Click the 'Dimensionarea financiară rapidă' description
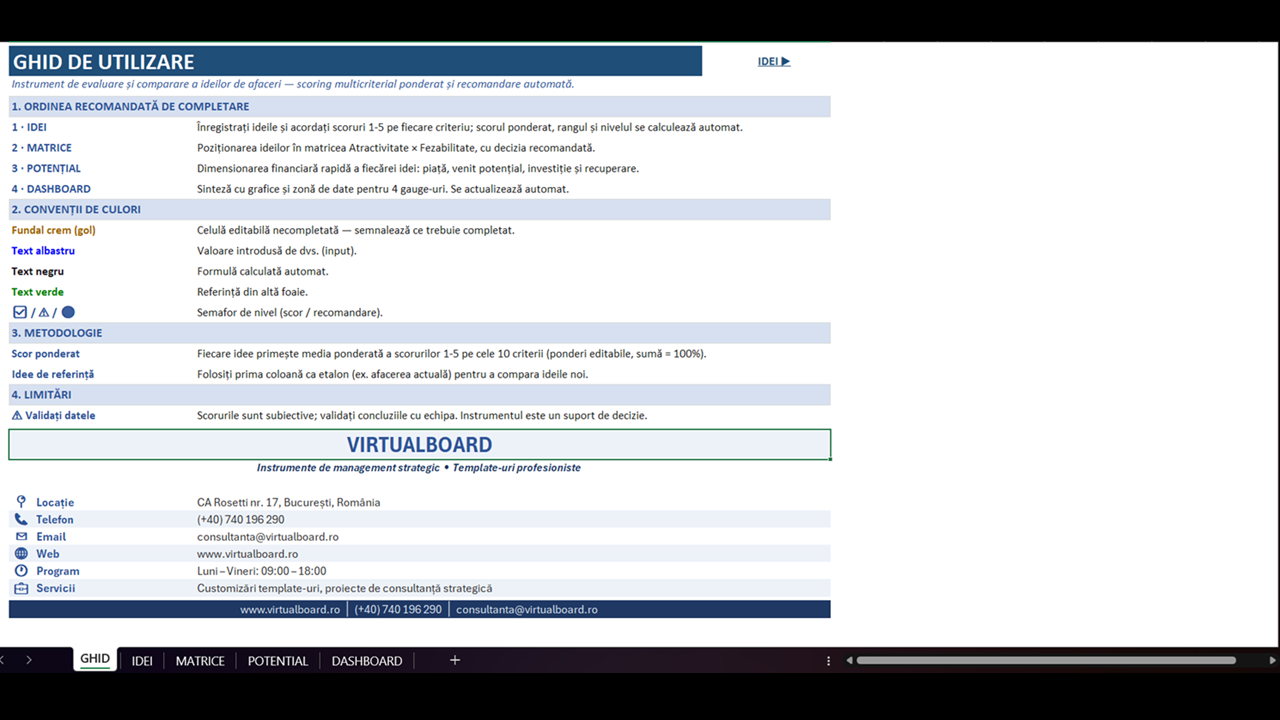Viewport: 1280px width, 720px height. (417, 168)
